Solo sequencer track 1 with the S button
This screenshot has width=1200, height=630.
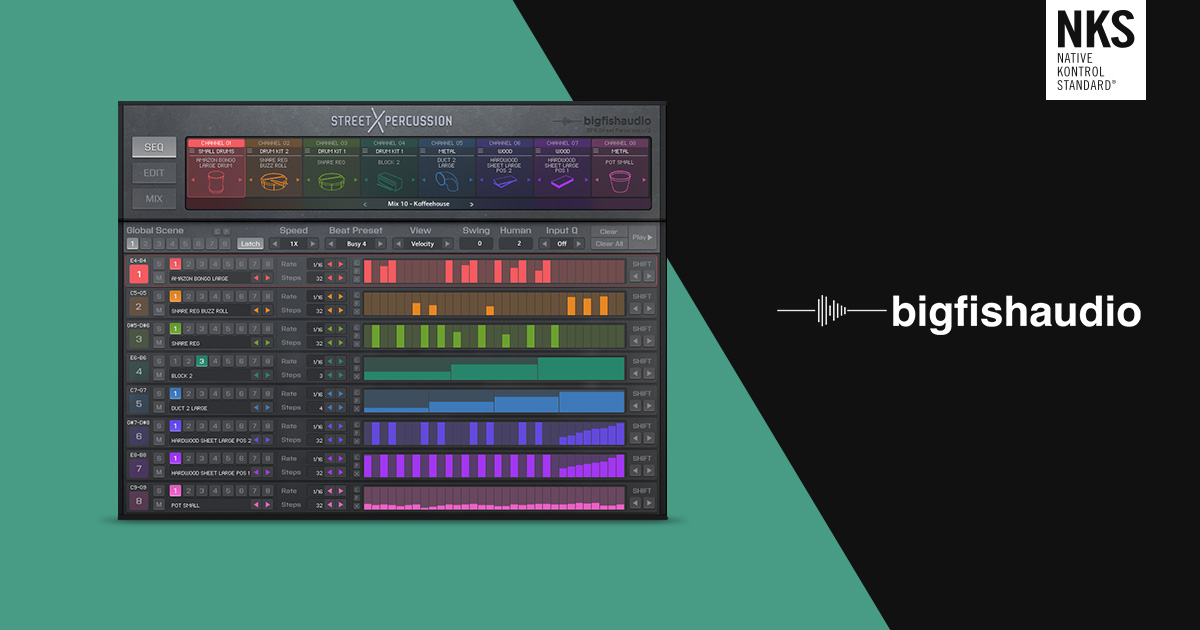pyautogui.click(x=159, y=264)
